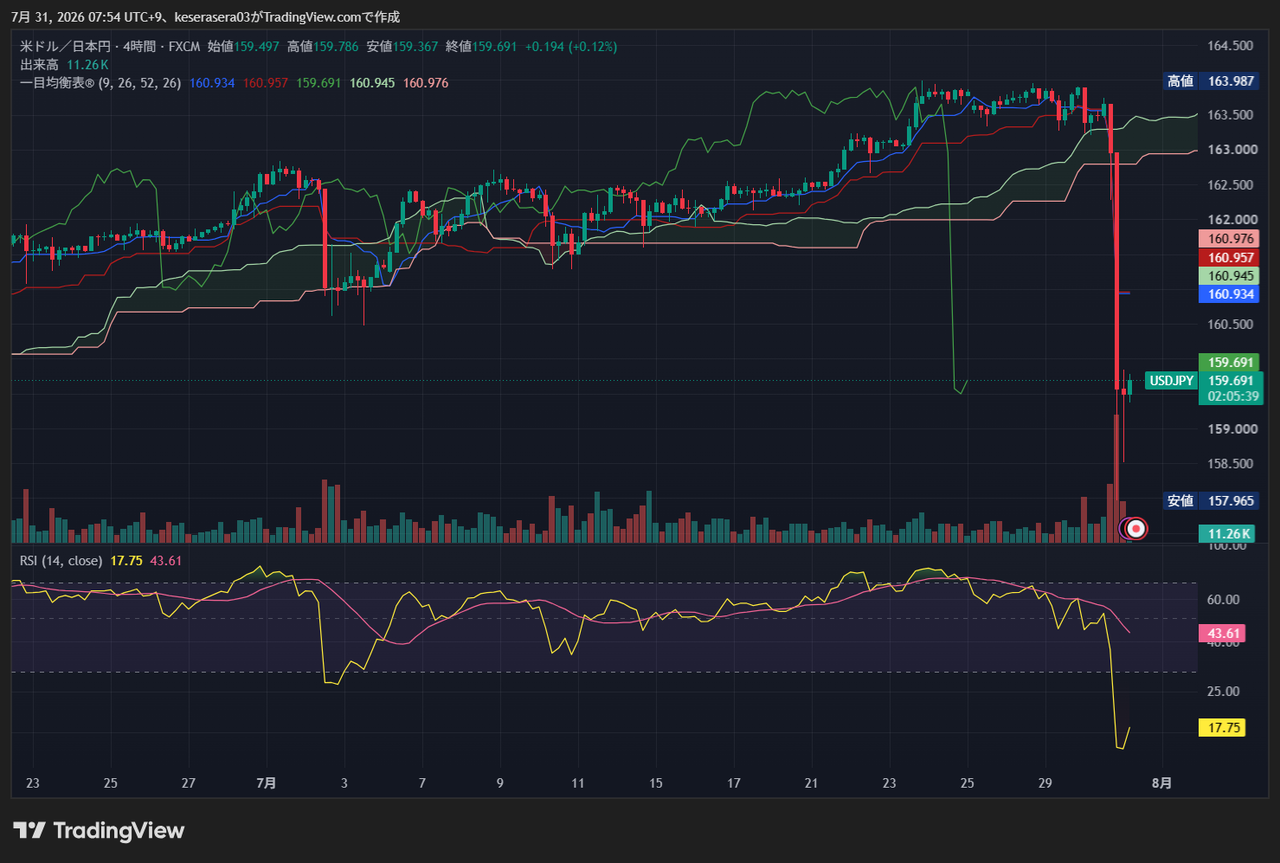
Task: Click the yellow 17.75 RSI scale tag
Action: pyautogui.click(x=1221, y=728)
